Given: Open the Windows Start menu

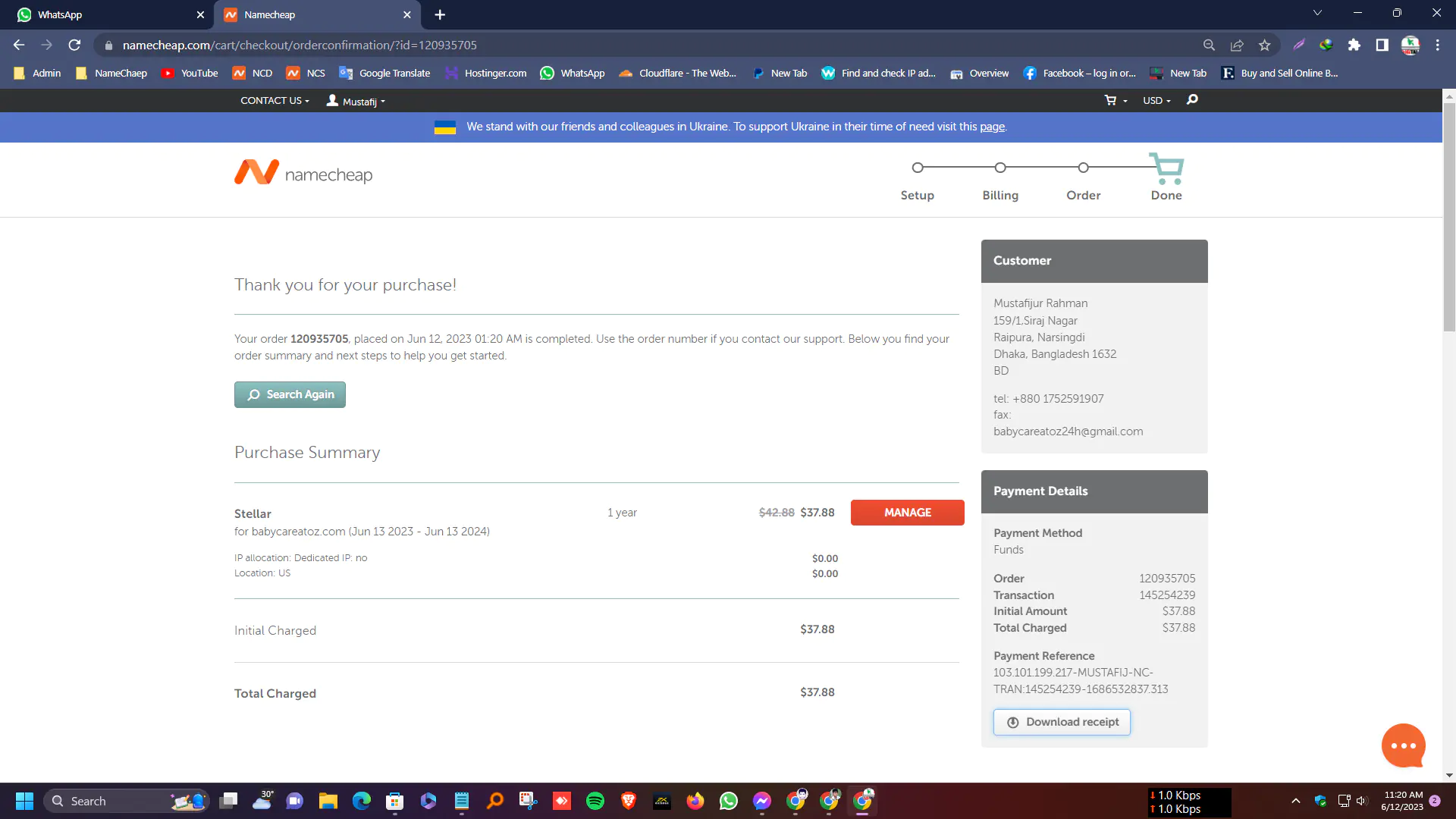Looking at the screenshot, I should (x=24, y=801).
